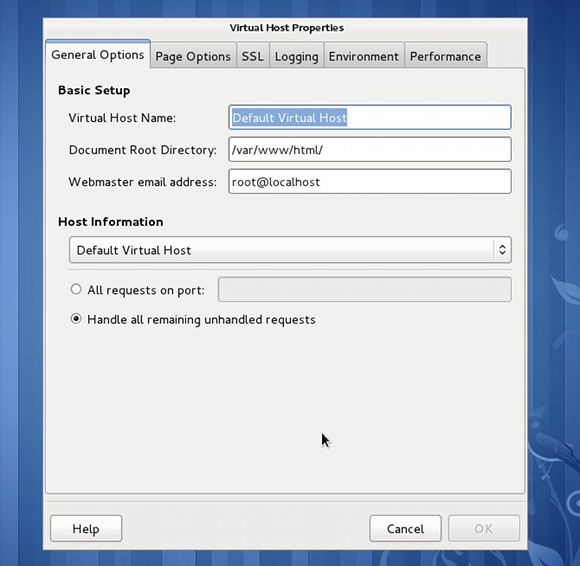Click the Virtual Host Properties title bar
Image resolution: width=580 pixels, height=566 pixels.
pyautogui.click(x=286, y=28)
